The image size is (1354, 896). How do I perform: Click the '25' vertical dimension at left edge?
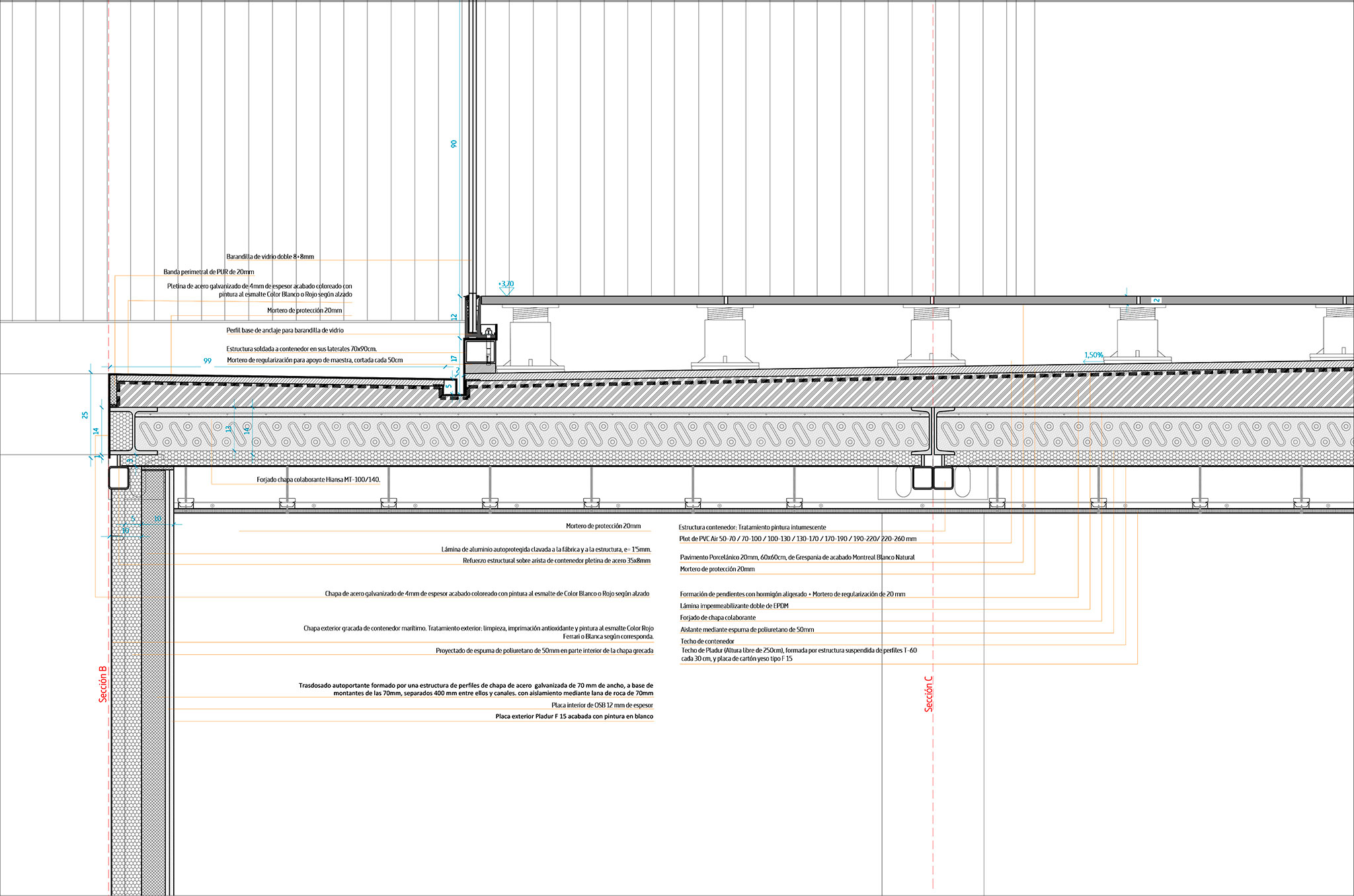[85, 415]
